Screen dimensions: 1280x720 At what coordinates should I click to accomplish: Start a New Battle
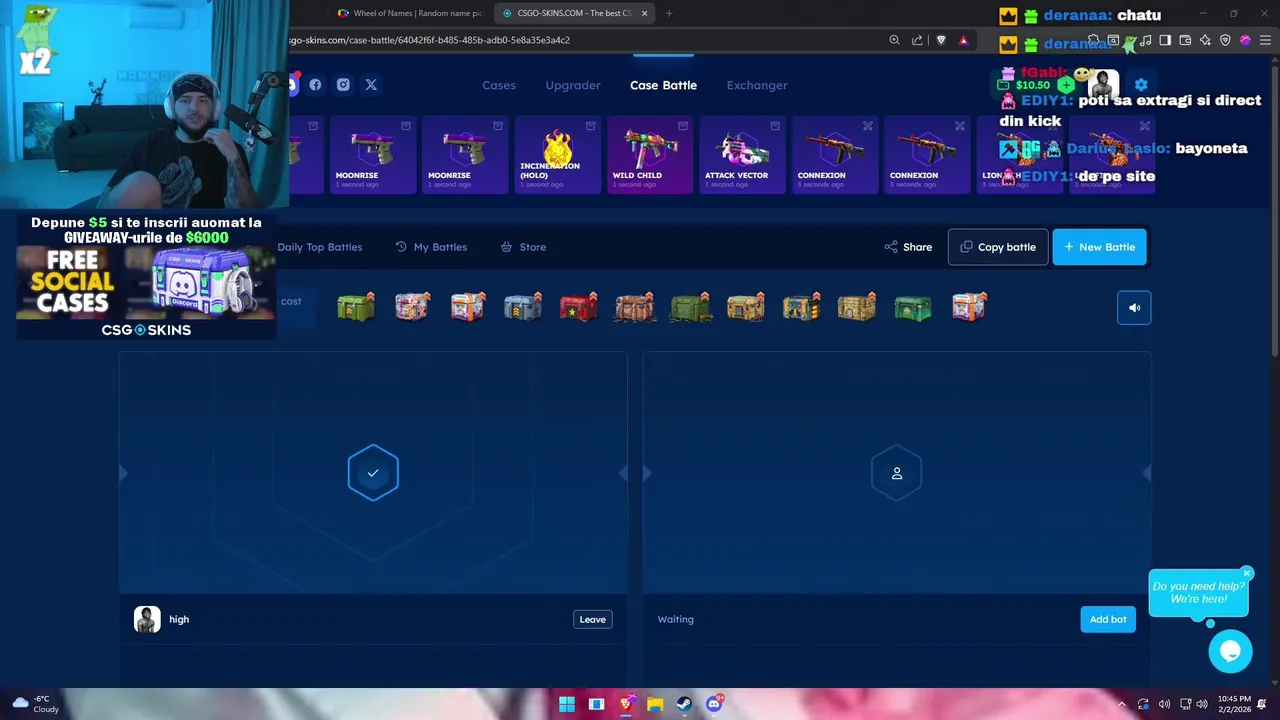click(1099, 247)
